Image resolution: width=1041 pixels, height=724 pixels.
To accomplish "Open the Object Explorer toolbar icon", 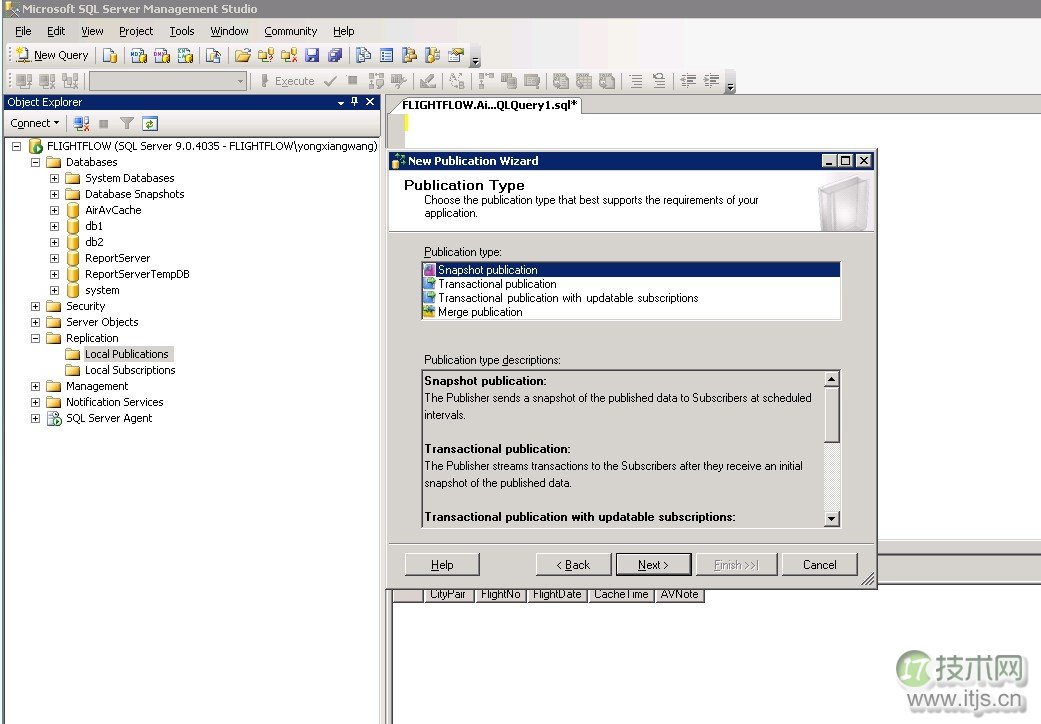I will click(410, 55).
